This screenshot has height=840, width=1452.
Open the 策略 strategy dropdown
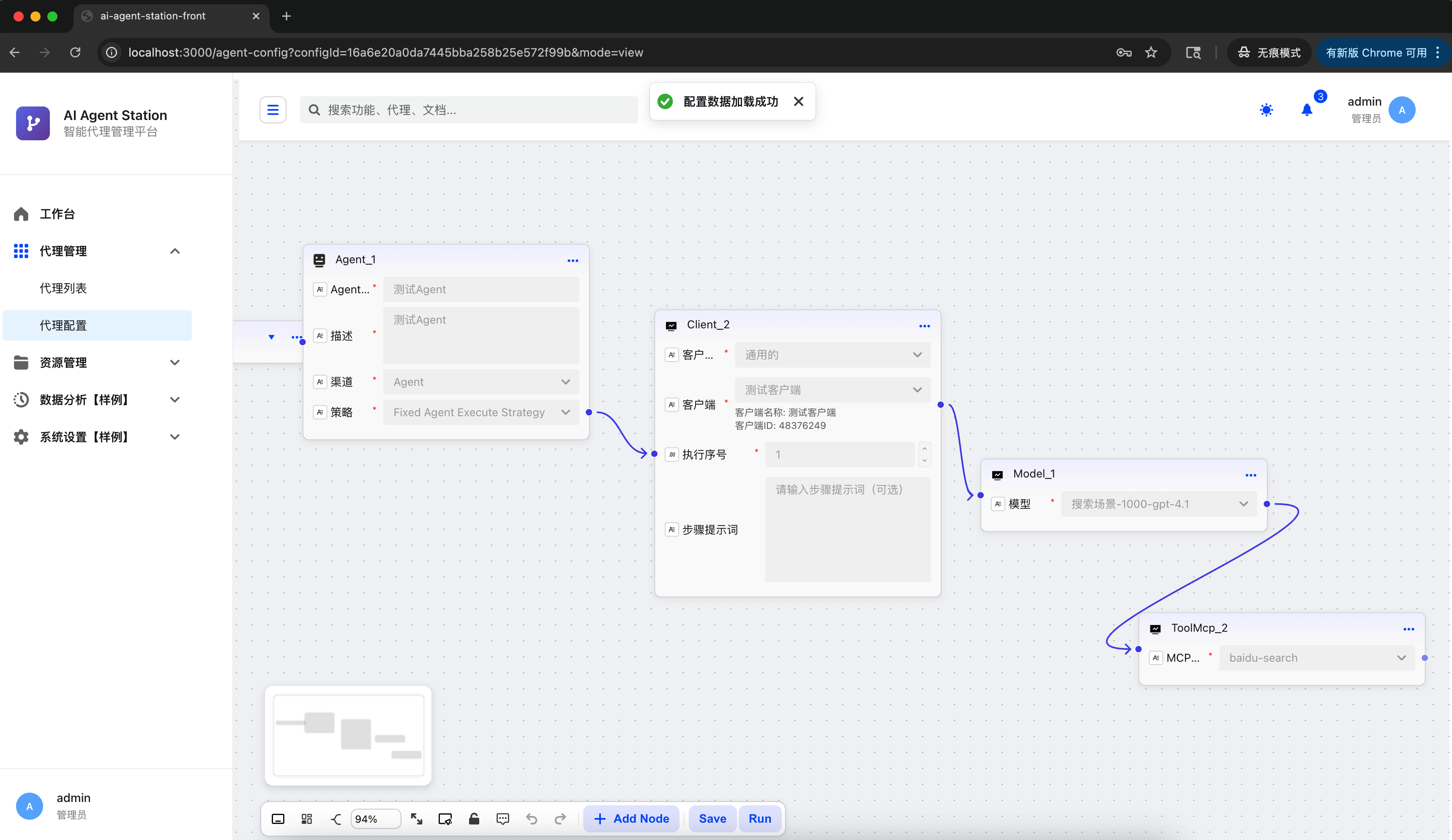tap(480, 412)
